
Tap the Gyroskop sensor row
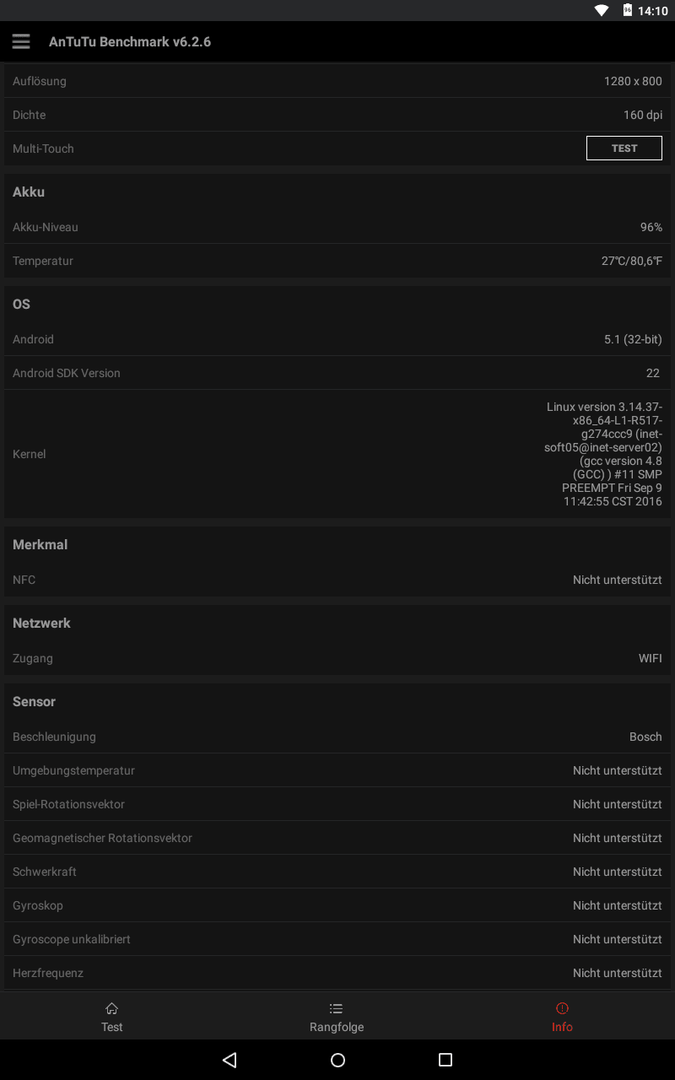[x=338, y=905]
